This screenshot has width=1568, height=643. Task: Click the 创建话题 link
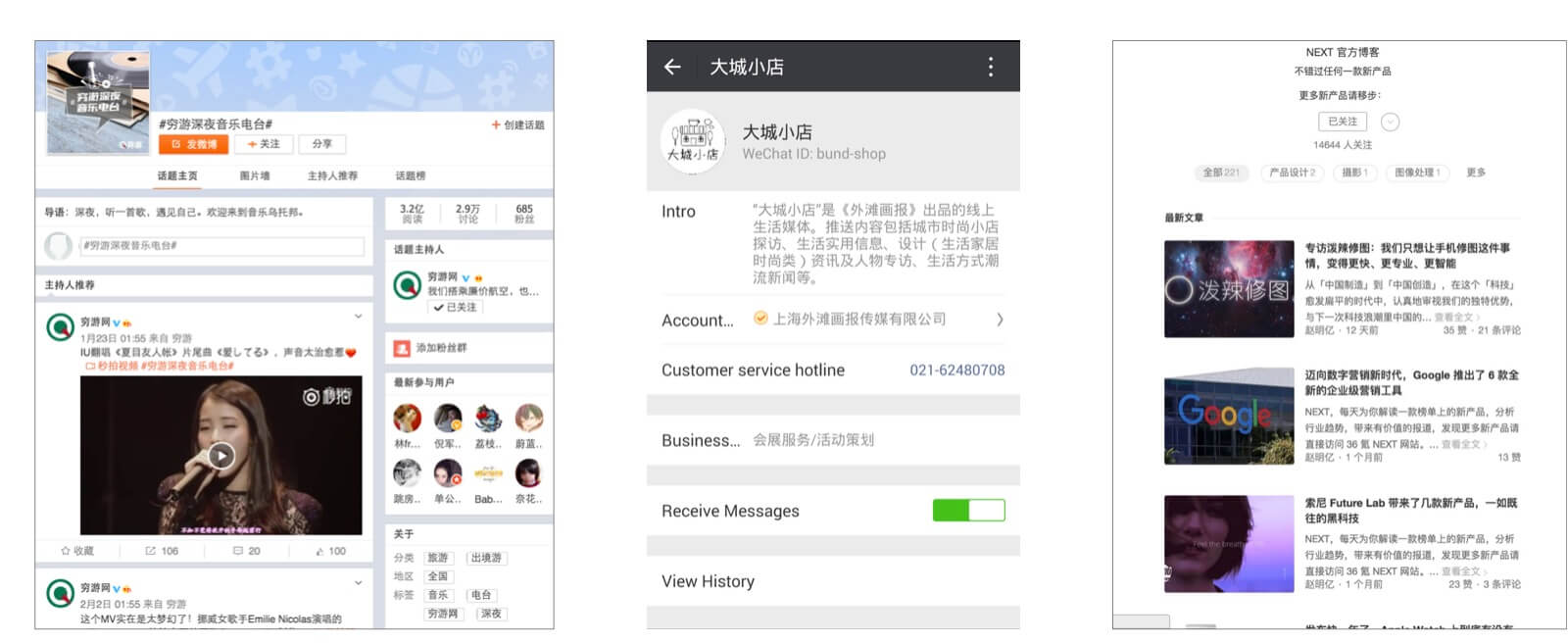tap(524, 124)
